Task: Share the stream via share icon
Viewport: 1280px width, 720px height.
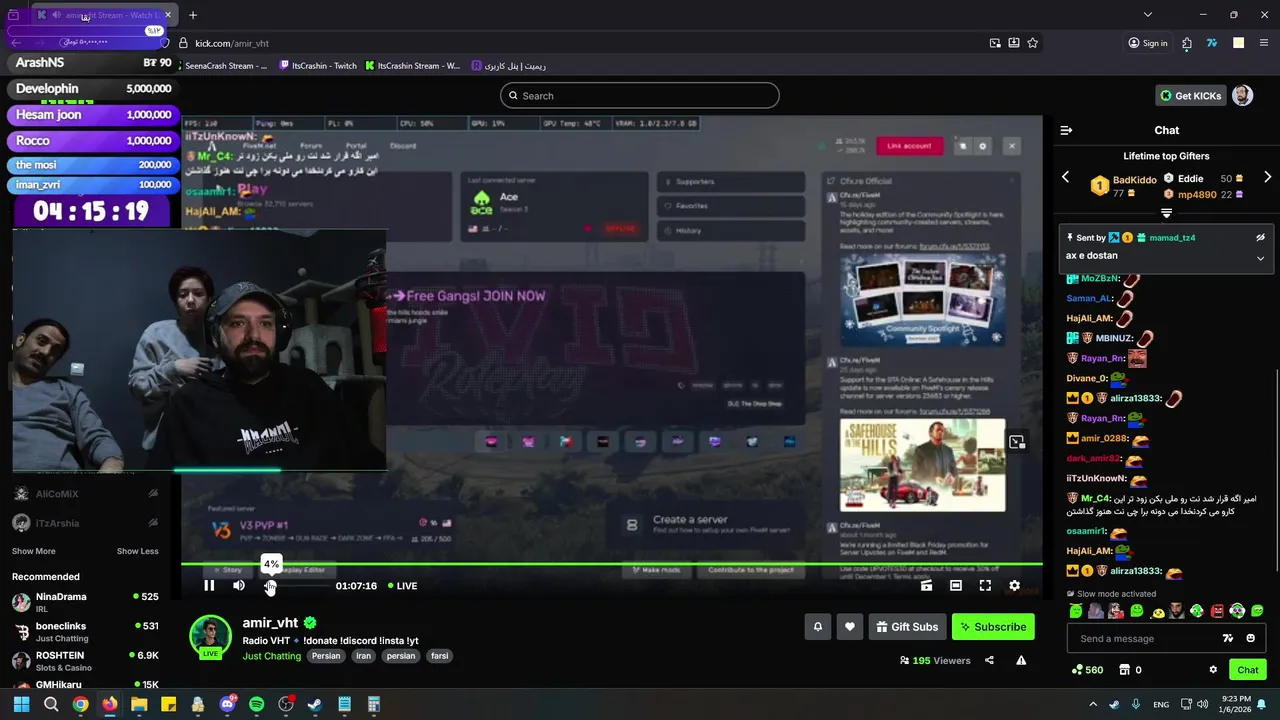Action: coord(989,660)
